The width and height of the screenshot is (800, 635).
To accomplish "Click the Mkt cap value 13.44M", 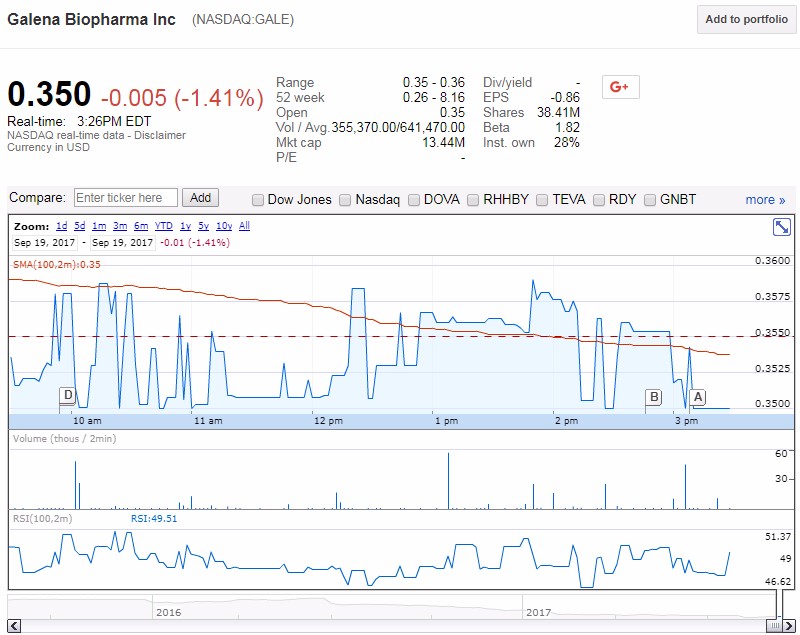I will point(443,142).
